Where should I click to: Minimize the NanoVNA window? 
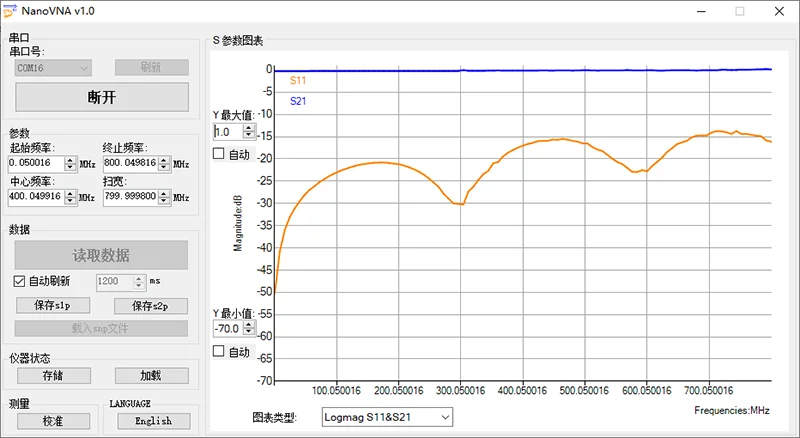pos(702,11)
